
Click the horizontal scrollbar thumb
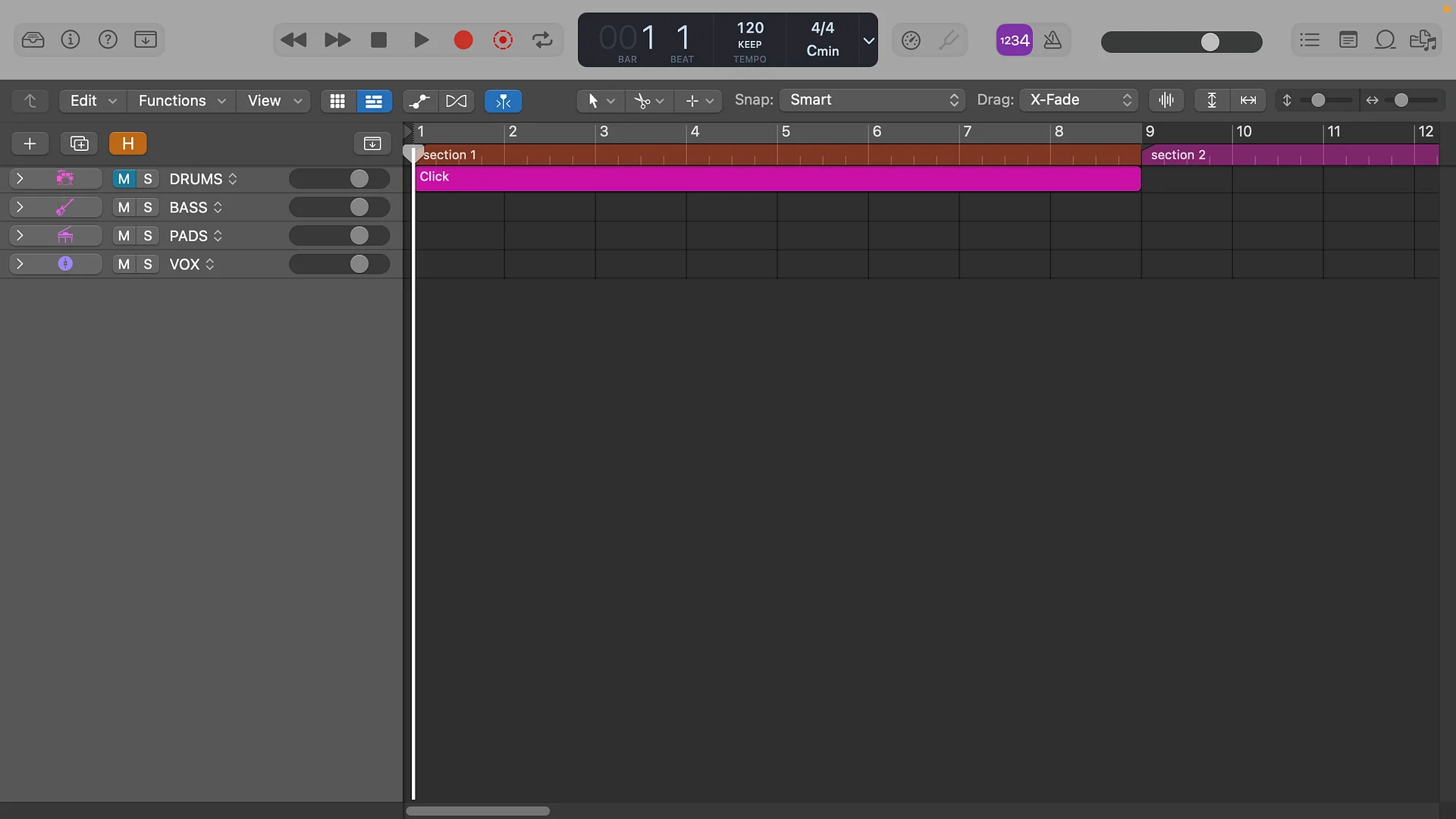pyautogui.click(x=478, y=811)
